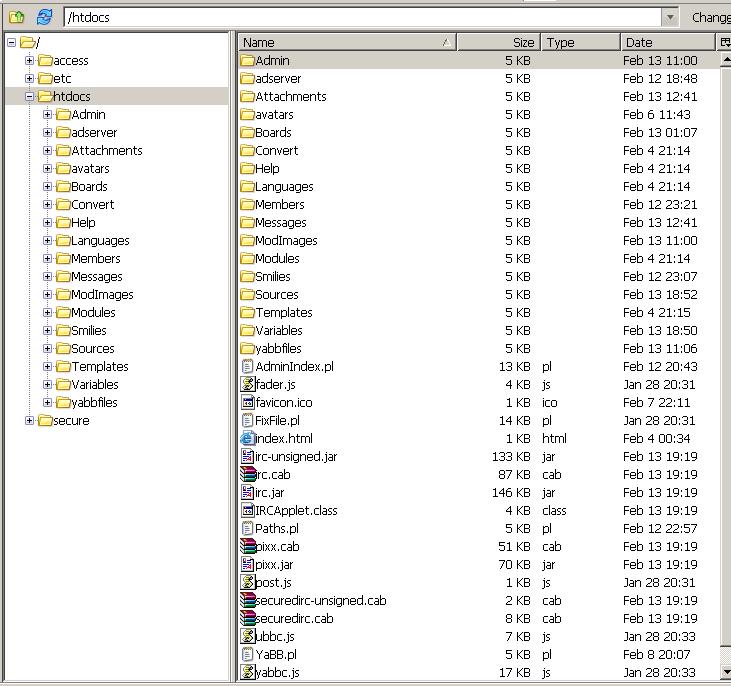Refresh the remote directory listing

44,17
